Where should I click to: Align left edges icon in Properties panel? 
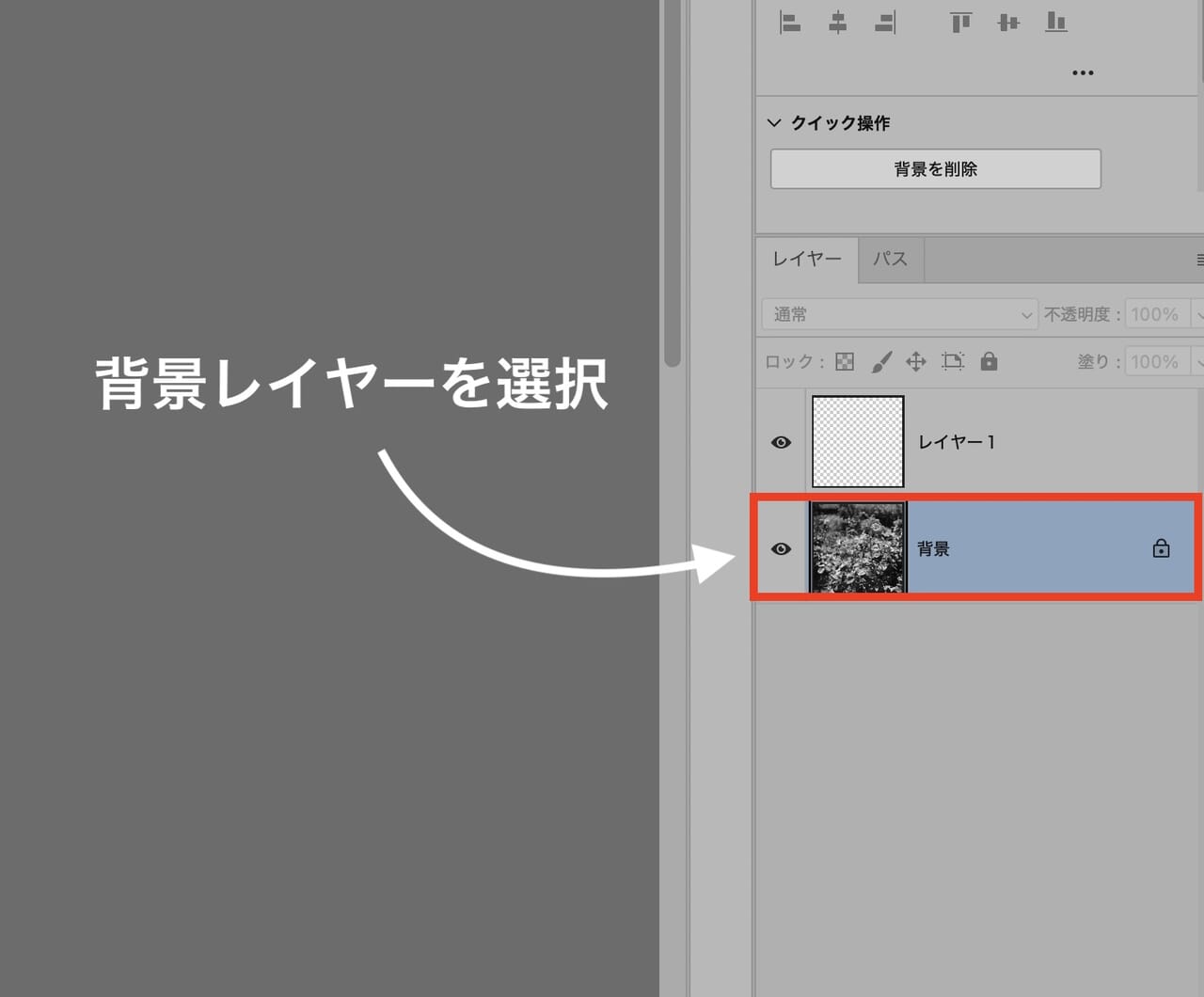pyautogui.click(x=790, y=22)
